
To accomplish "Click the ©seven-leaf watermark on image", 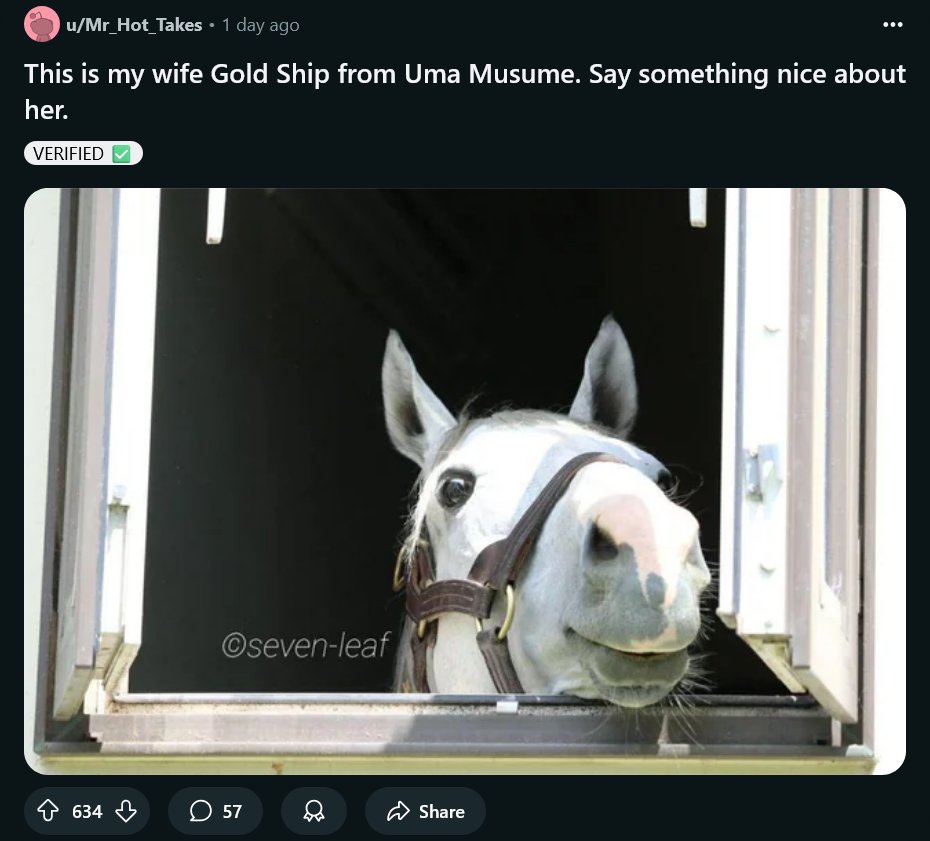I will pyautogui.click(x=306, y=645).
